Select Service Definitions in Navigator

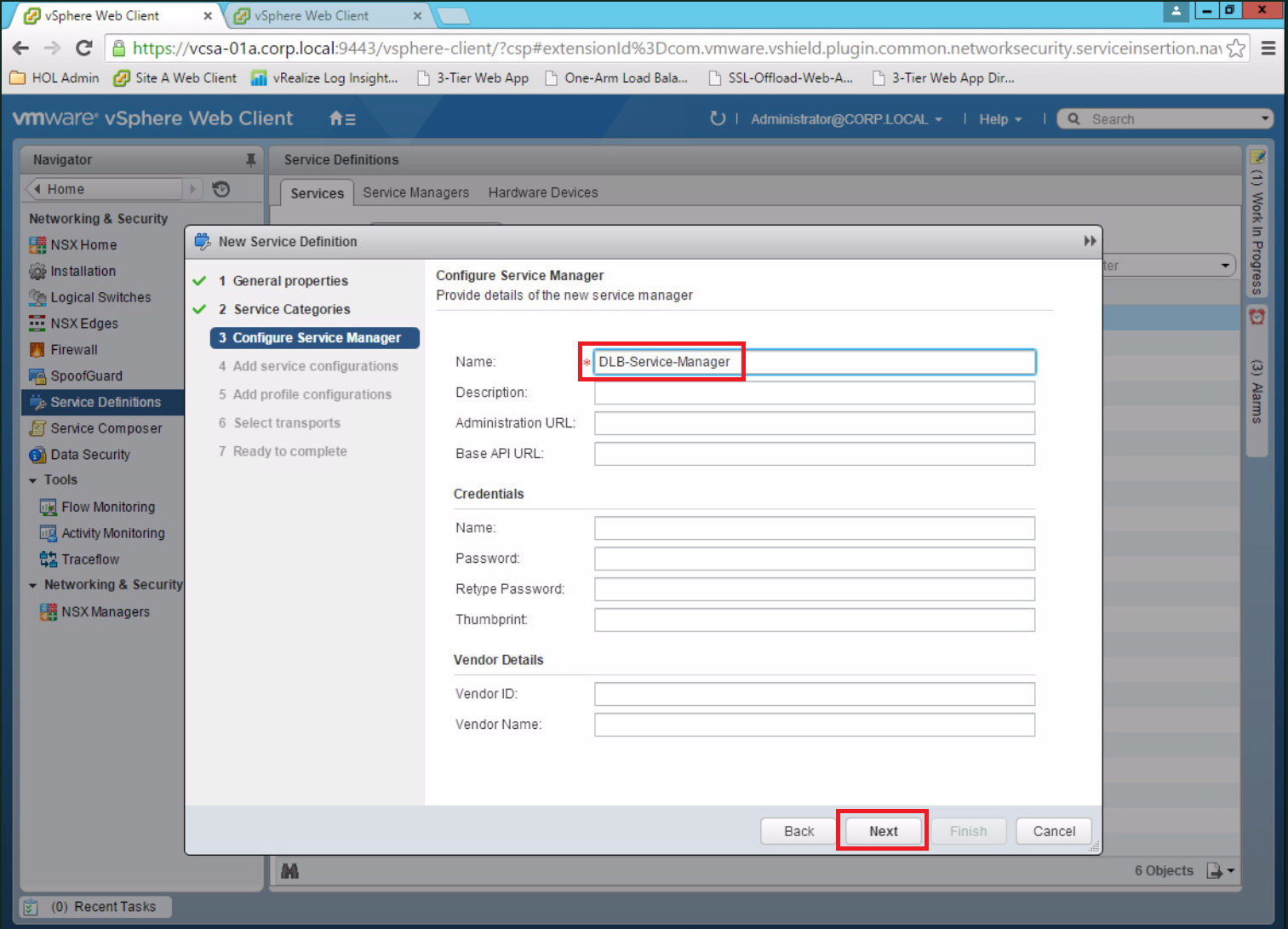[104, 402]
